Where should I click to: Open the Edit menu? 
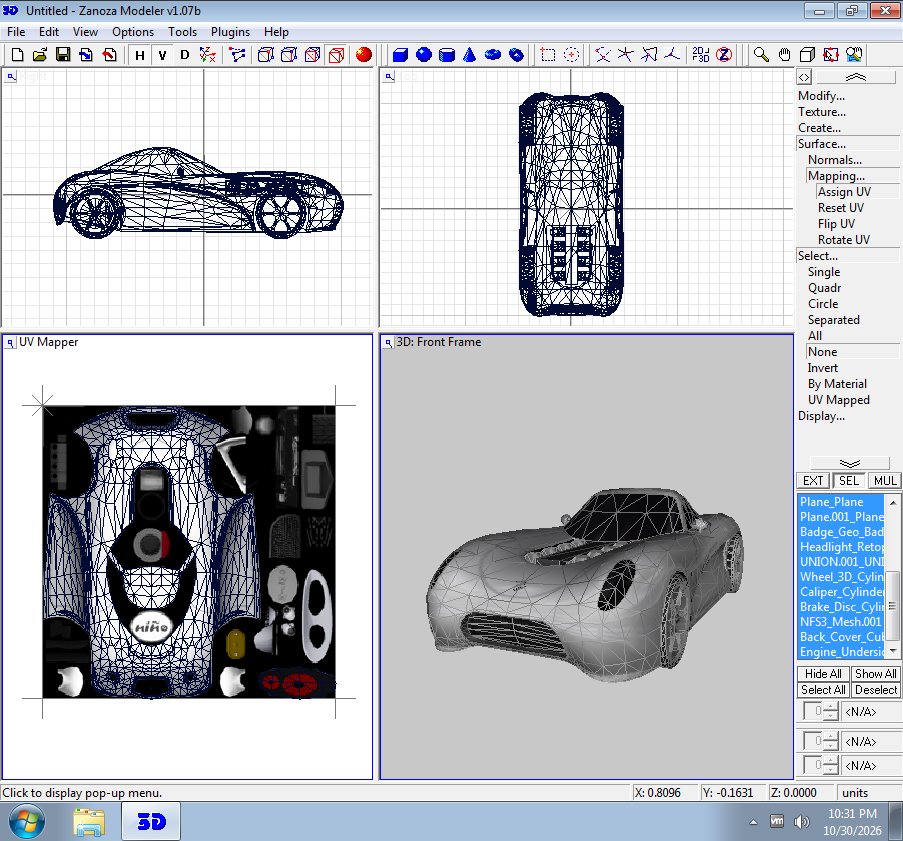click(49, 32)
